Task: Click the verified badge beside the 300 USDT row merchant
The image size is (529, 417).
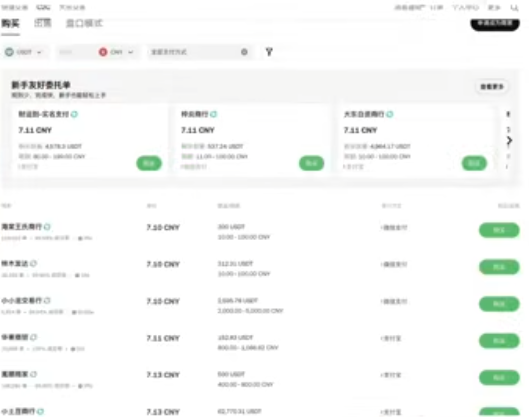Action: 47,227
